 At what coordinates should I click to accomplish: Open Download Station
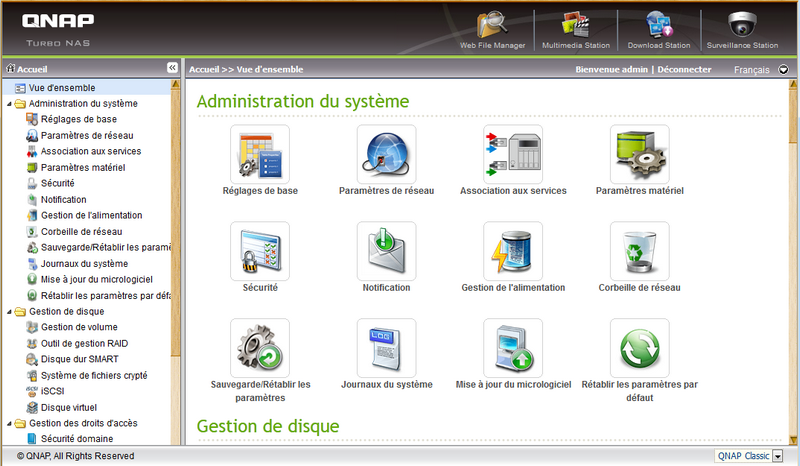click(x=659, y=31)
